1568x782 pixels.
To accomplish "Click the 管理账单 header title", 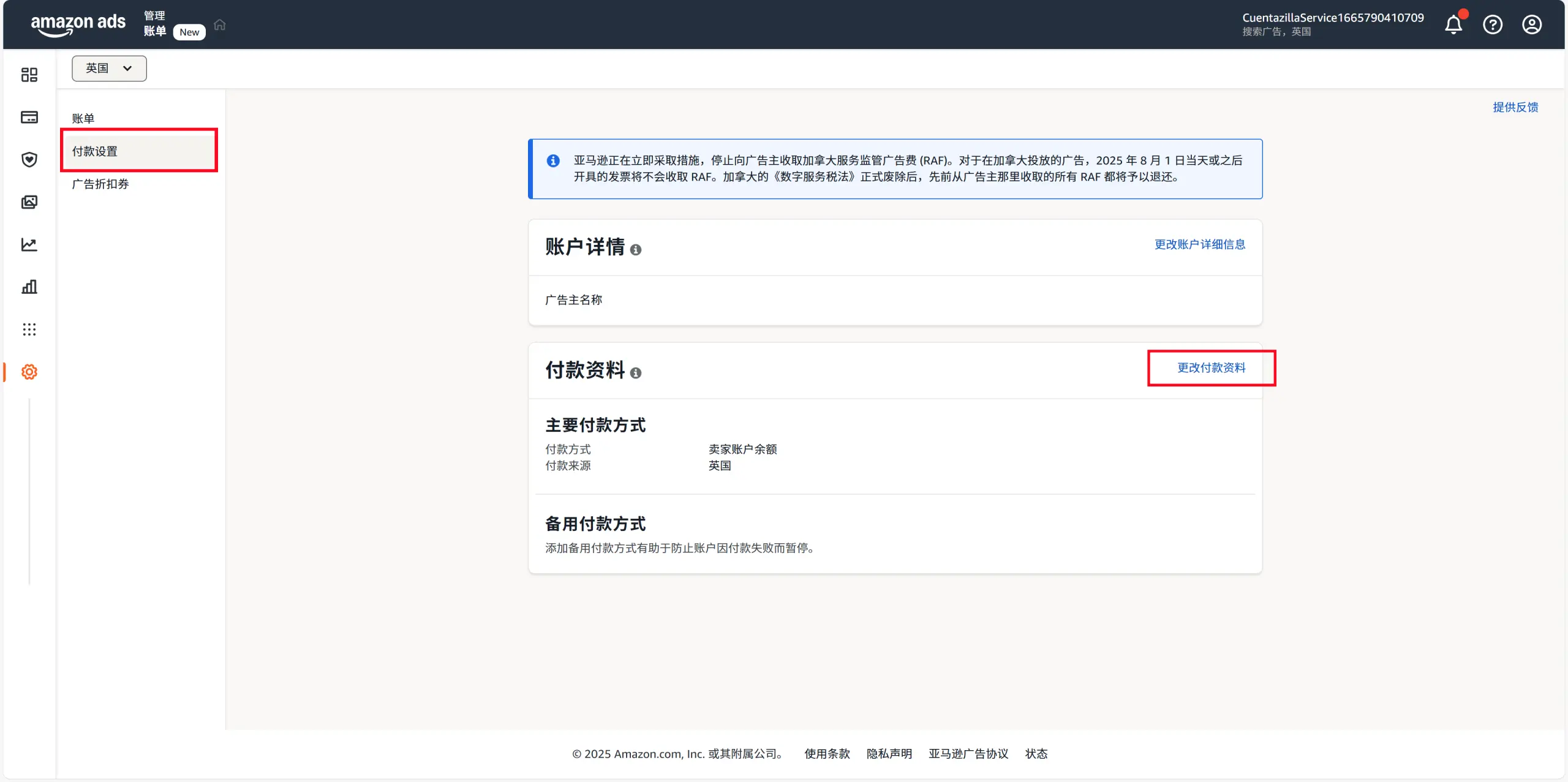I will (155, 23).
